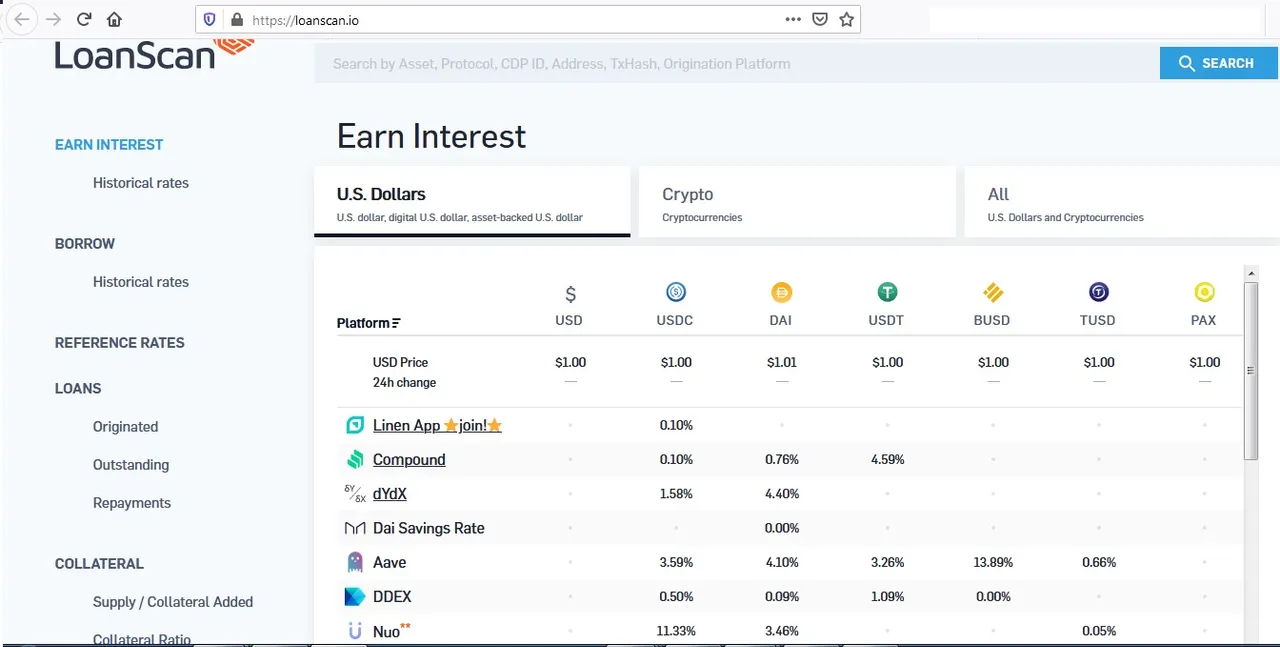Open Supply / Collateral Added page
The height and width of the screenshot is (647, 1280).
click(x=173, y=602)
